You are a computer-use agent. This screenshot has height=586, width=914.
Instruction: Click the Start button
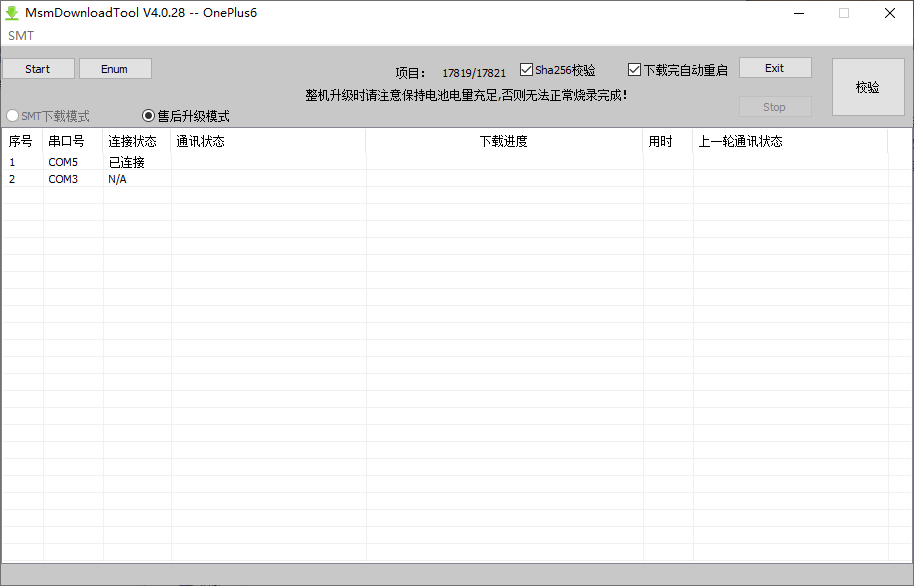tap(38, 69)
